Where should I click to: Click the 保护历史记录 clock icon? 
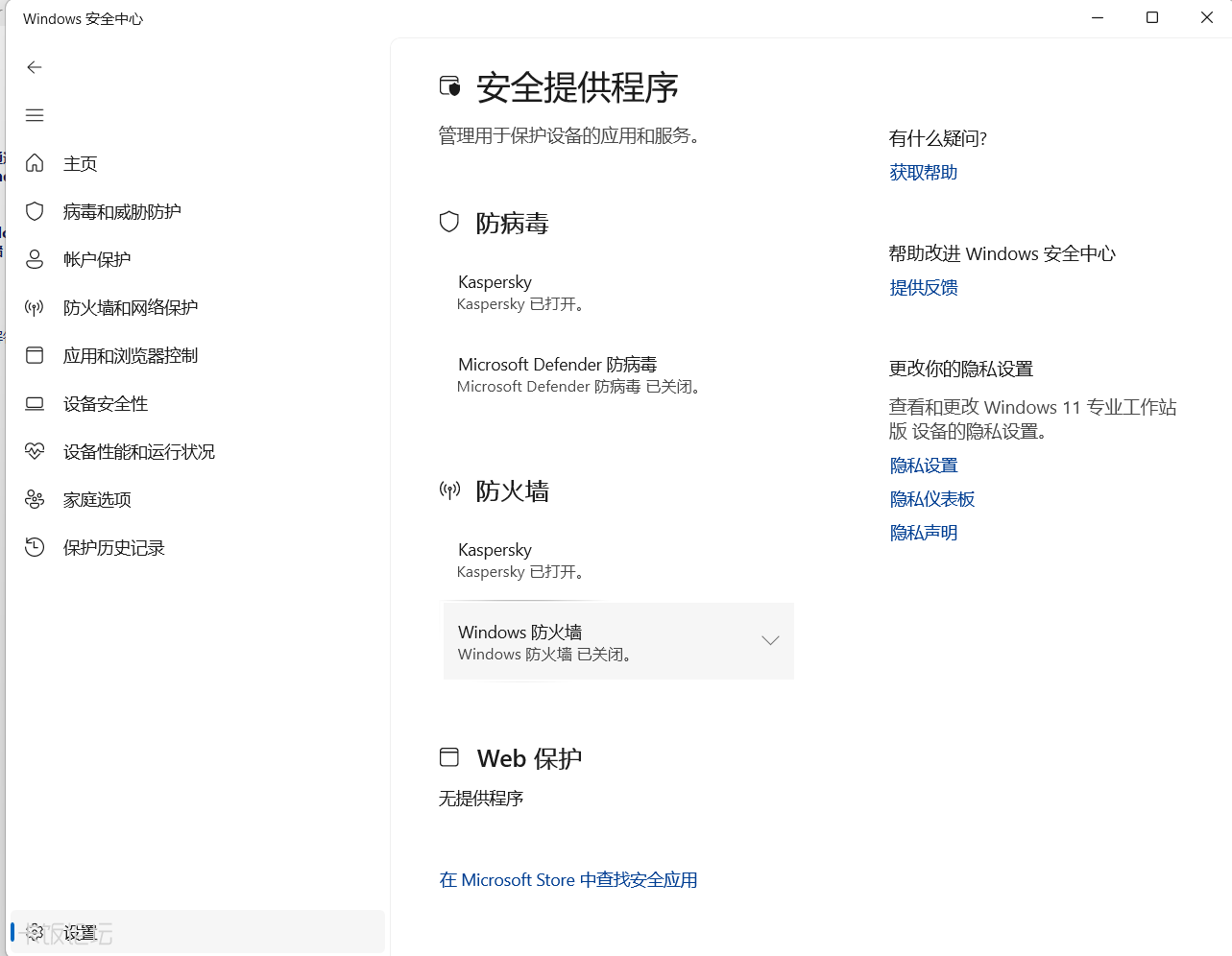35,547
